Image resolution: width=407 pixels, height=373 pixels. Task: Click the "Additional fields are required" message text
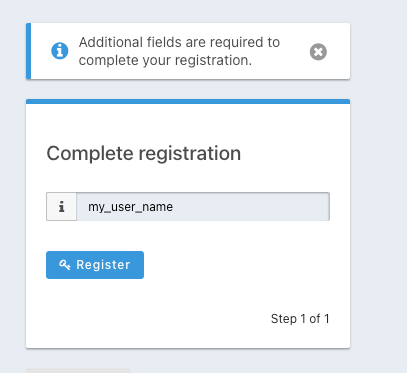pyautogui.click(x=179, y=51)
